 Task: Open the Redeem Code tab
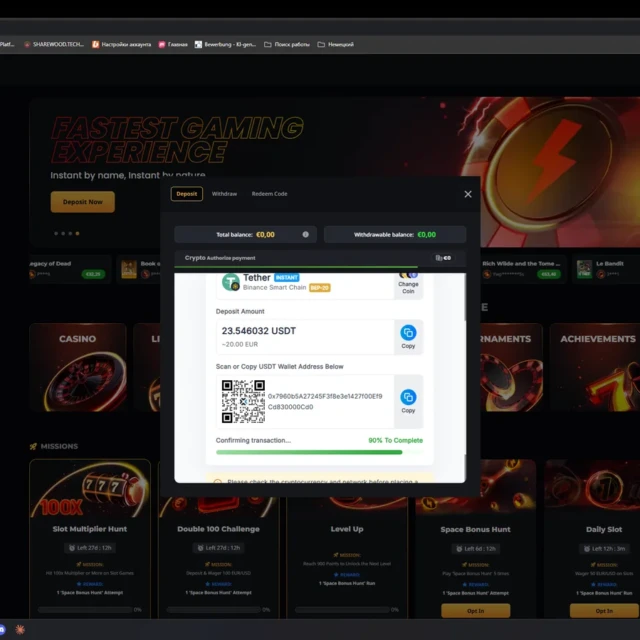(x=269, y=194)
